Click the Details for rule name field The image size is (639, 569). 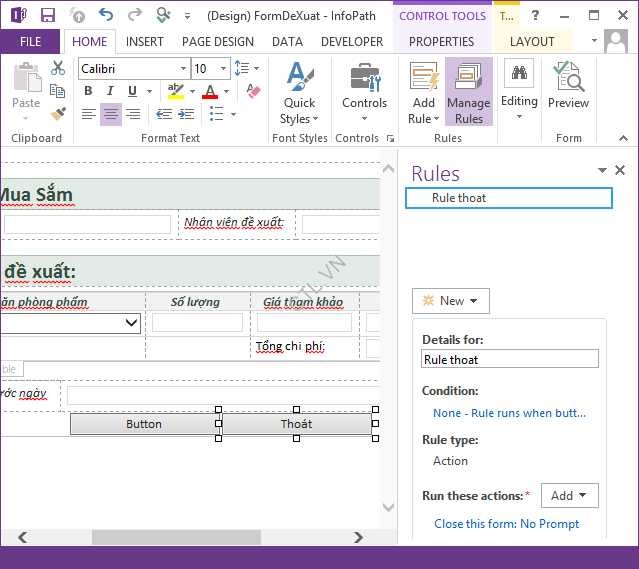510,359
